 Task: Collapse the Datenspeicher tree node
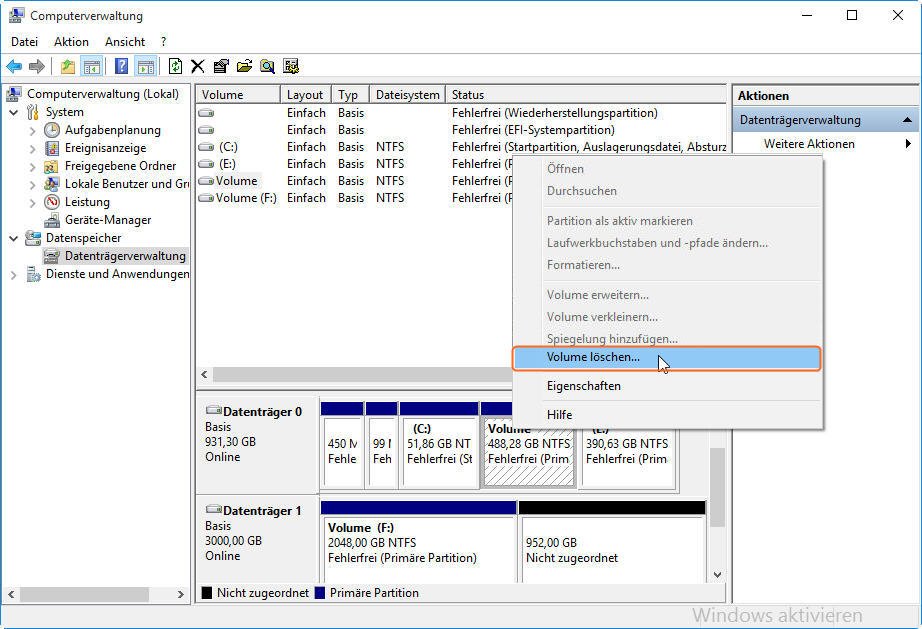[x=14, y=238]
